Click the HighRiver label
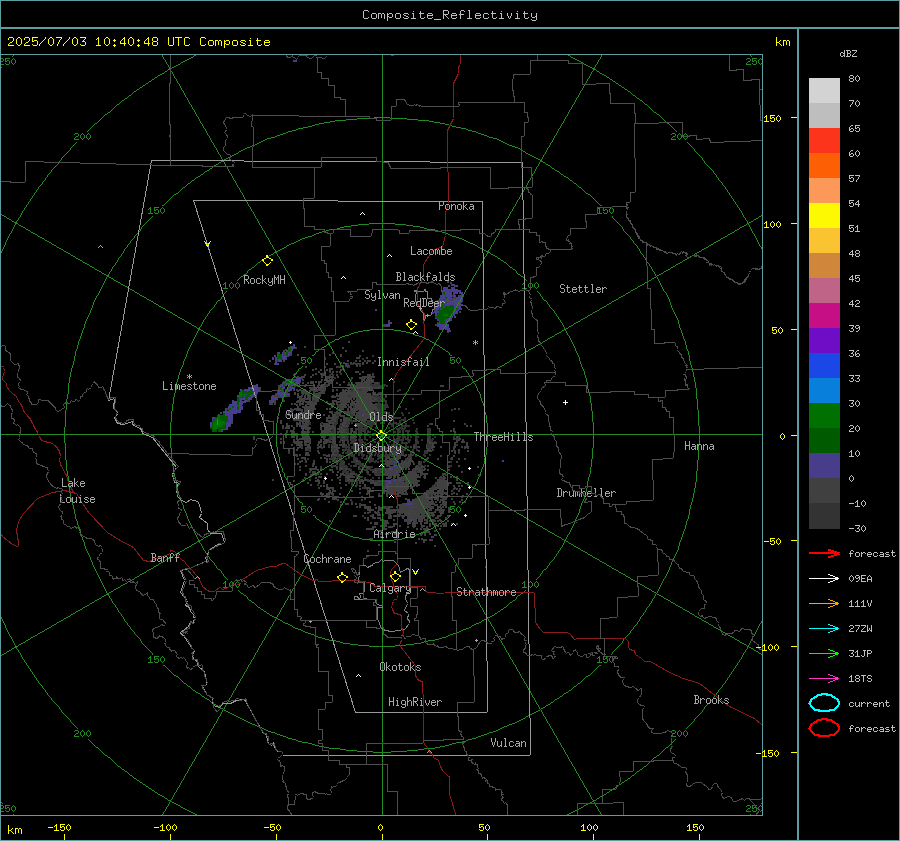 pos(415,702)
